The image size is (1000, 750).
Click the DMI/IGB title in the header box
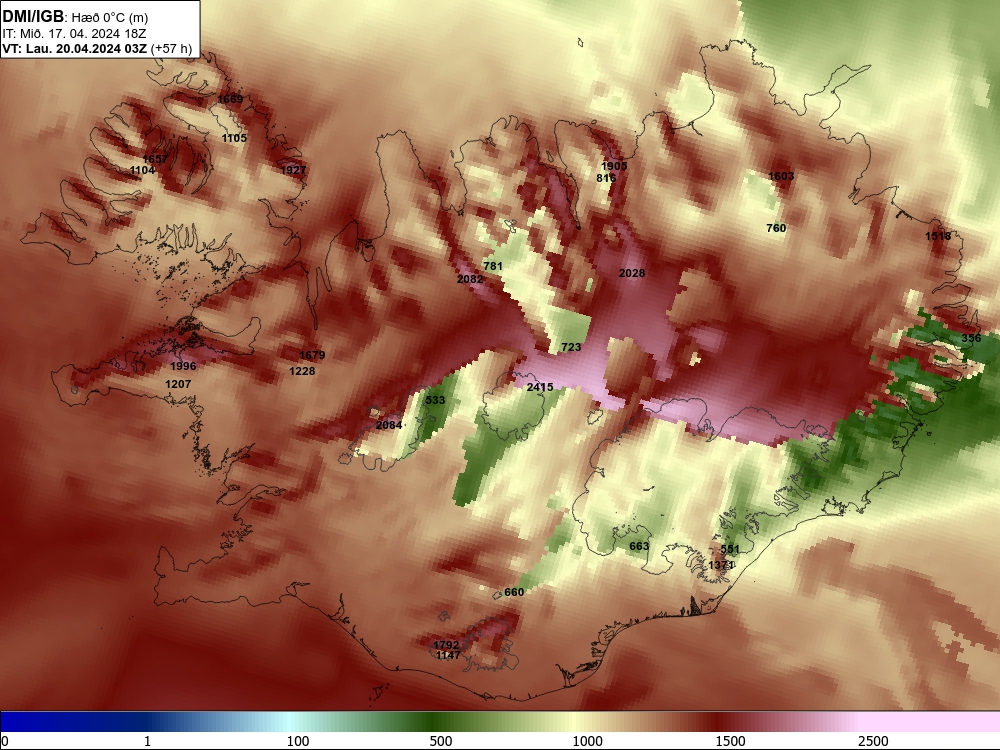33,17
